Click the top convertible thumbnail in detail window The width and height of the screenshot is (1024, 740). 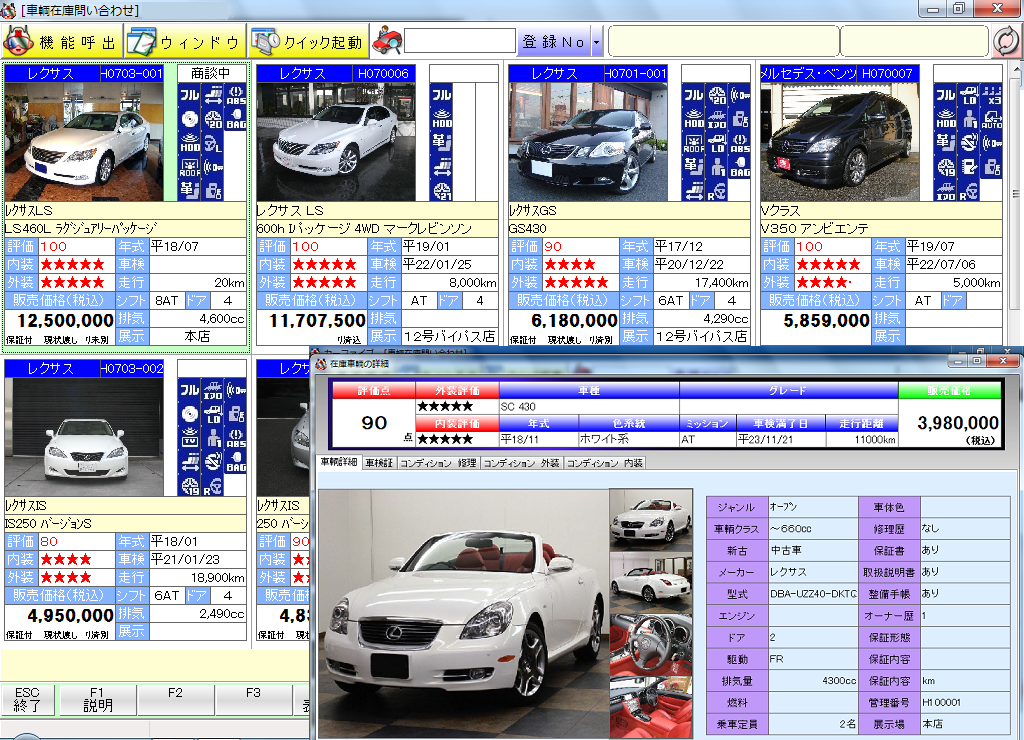[651, 519]
